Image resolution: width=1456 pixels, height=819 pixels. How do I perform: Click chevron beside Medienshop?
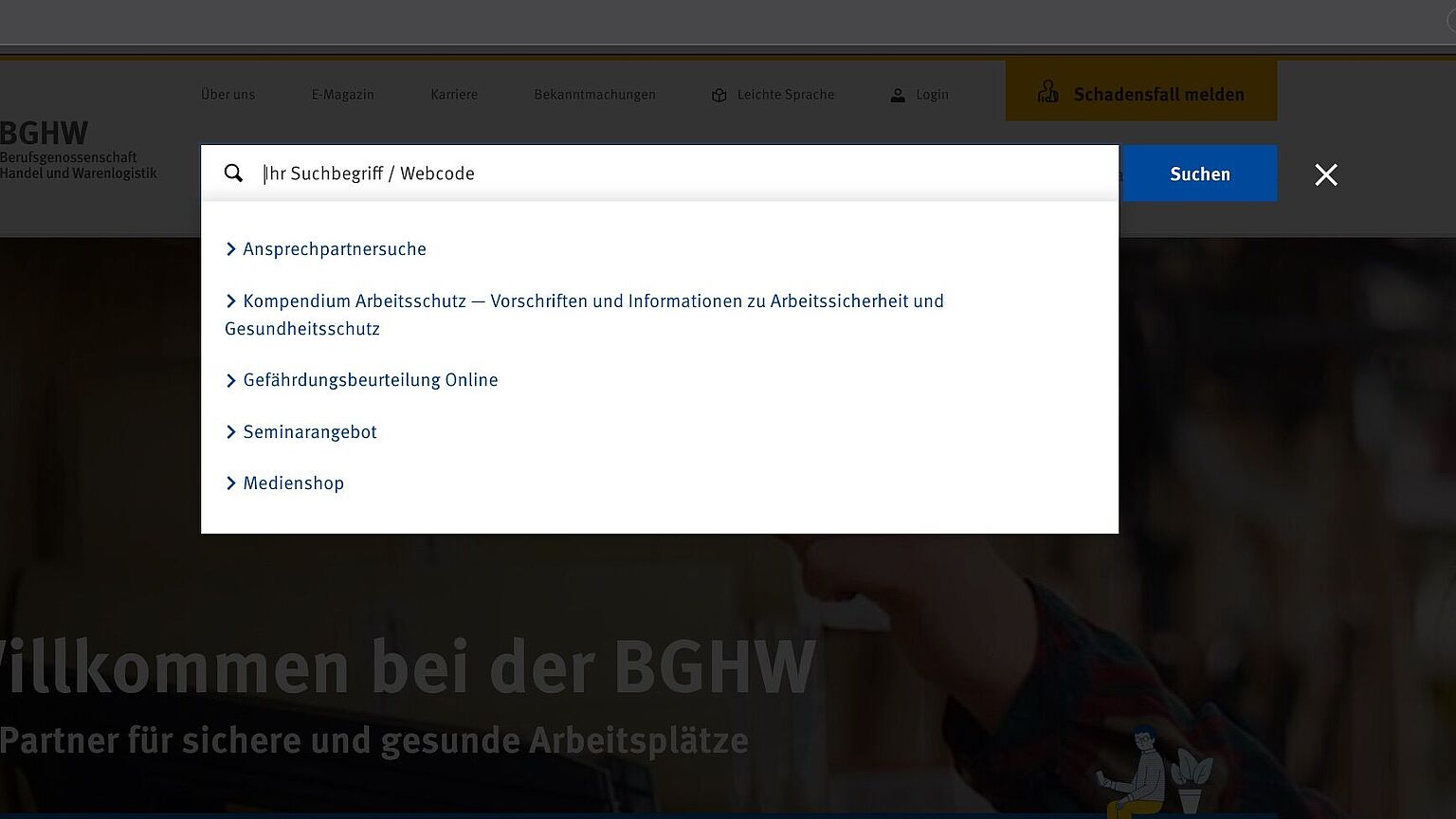230,483
